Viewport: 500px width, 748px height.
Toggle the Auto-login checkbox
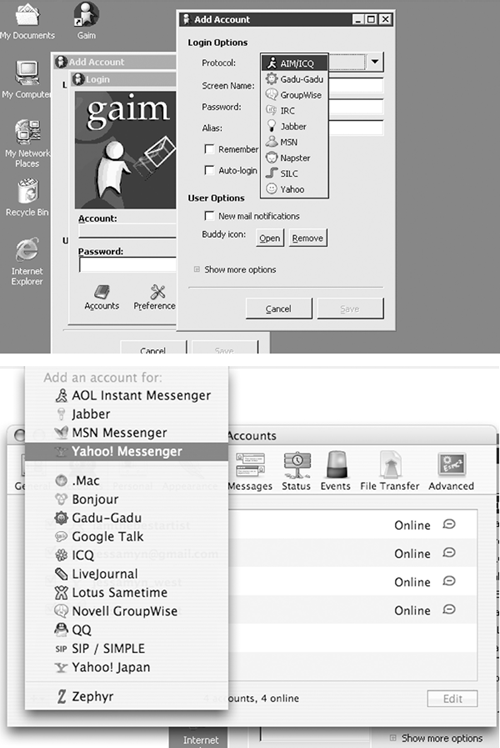click(209, 170)
